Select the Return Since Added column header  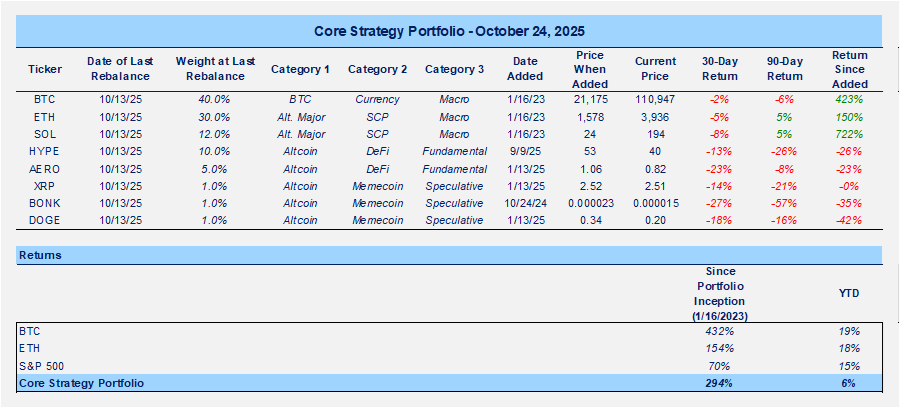tap(850, 69)
